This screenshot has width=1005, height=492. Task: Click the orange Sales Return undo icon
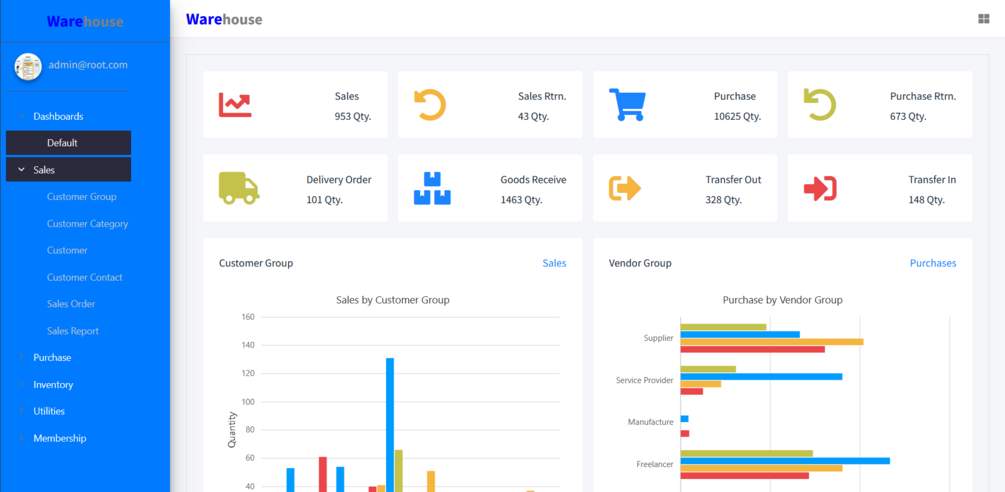coord(430,105)
